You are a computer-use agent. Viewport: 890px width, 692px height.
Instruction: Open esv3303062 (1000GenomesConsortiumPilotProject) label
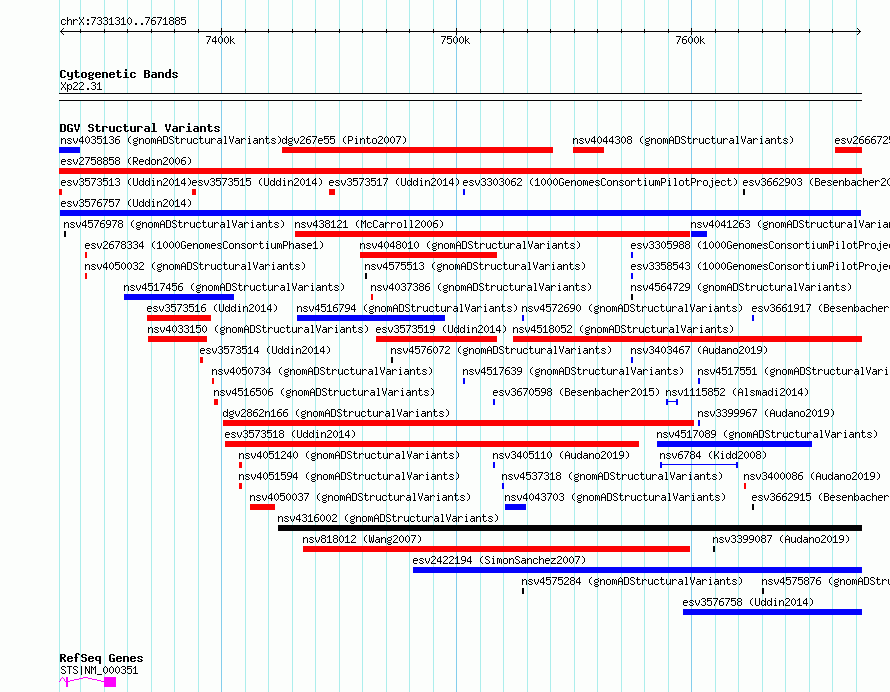coord(600,182)
